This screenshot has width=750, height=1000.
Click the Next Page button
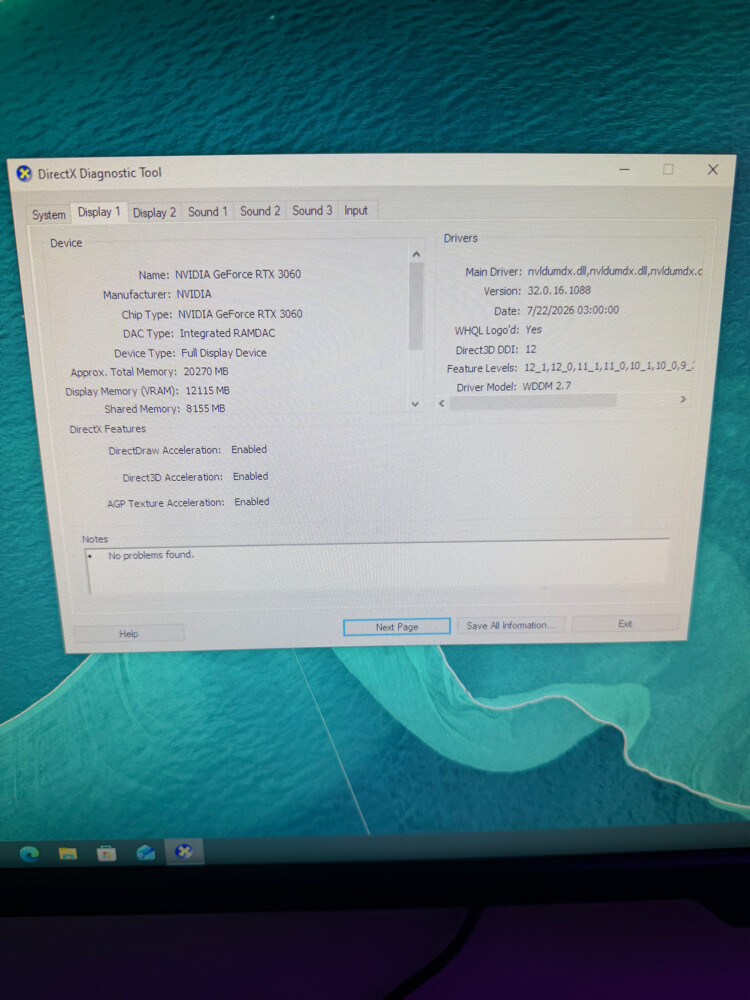(x=397, y=627)
